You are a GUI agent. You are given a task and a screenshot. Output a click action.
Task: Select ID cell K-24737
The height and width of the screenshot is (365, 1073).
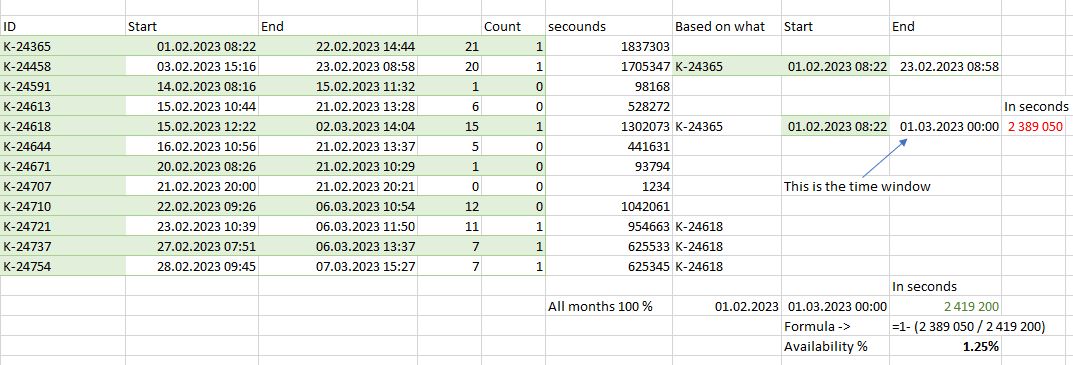[63, 246]
